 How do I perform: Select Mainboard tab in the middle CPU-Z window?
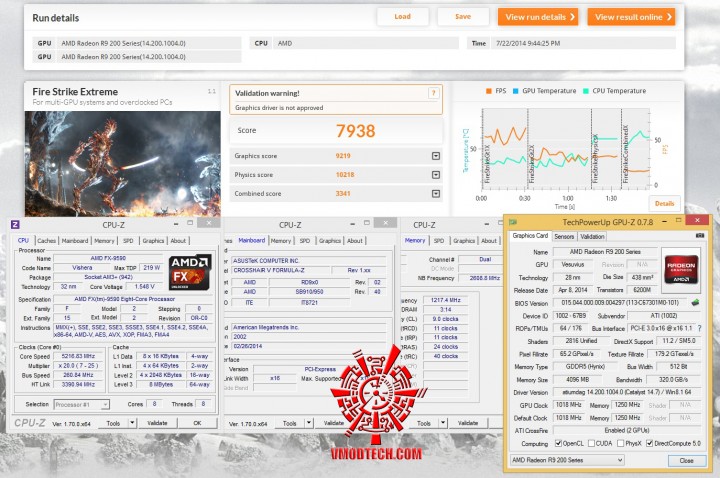click(x=251, y=240)
